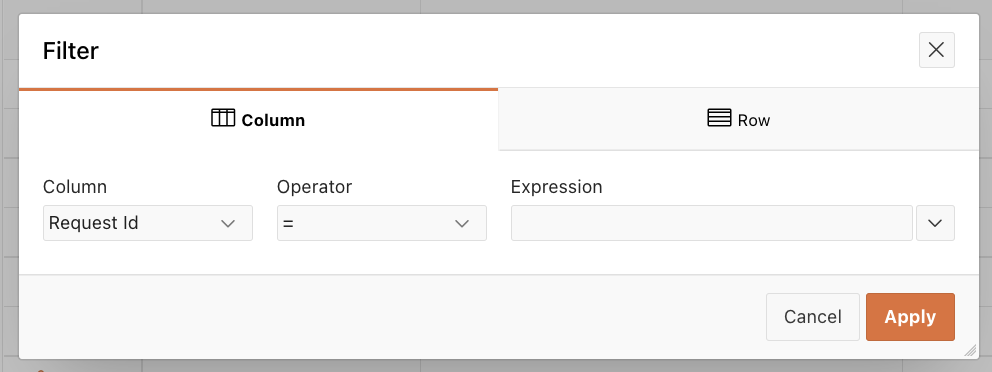Click the chevron in the Operator select
Screen dimensions: 992x372
click(x=462, y=223)
